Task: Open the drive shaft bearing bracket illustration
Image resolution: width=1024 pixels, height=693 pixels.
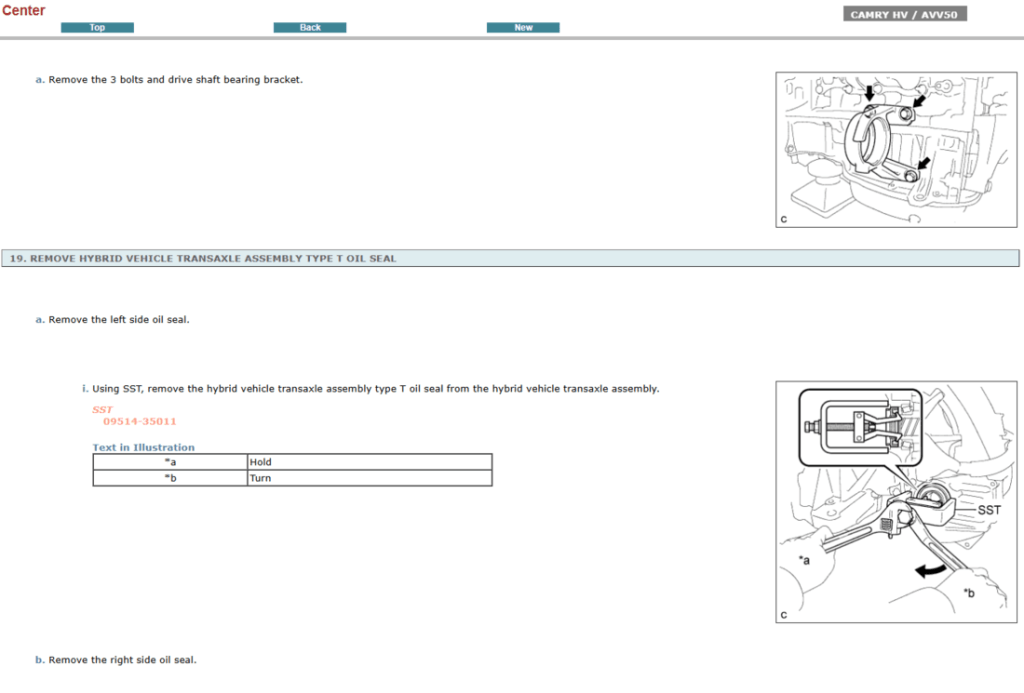Action: (x=895, y=148)
